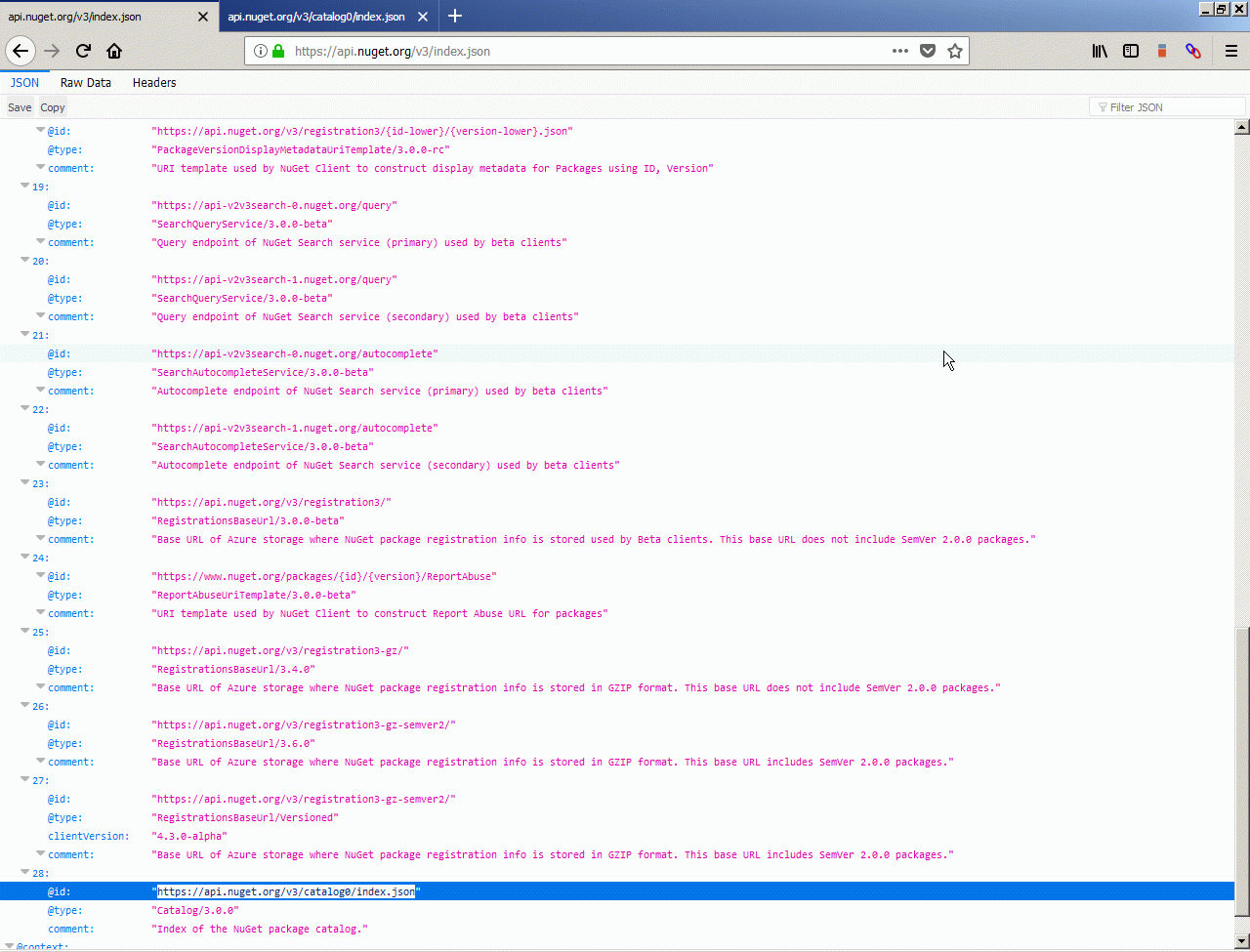Focus the Filter JSON search field
Screen dimensions: 1250x952
[1167, 107]
